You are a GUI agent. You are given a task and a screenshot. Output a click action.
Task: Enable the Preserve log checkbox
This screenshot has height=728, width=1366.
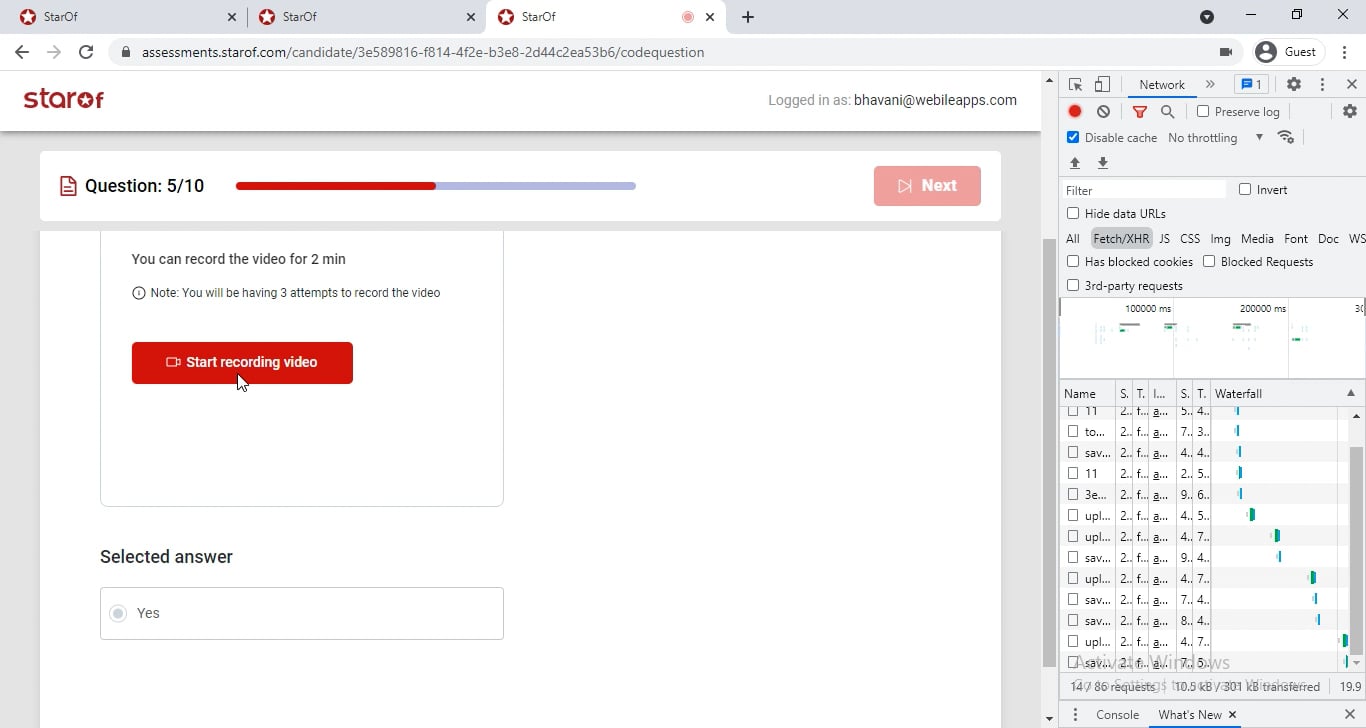1203,112
